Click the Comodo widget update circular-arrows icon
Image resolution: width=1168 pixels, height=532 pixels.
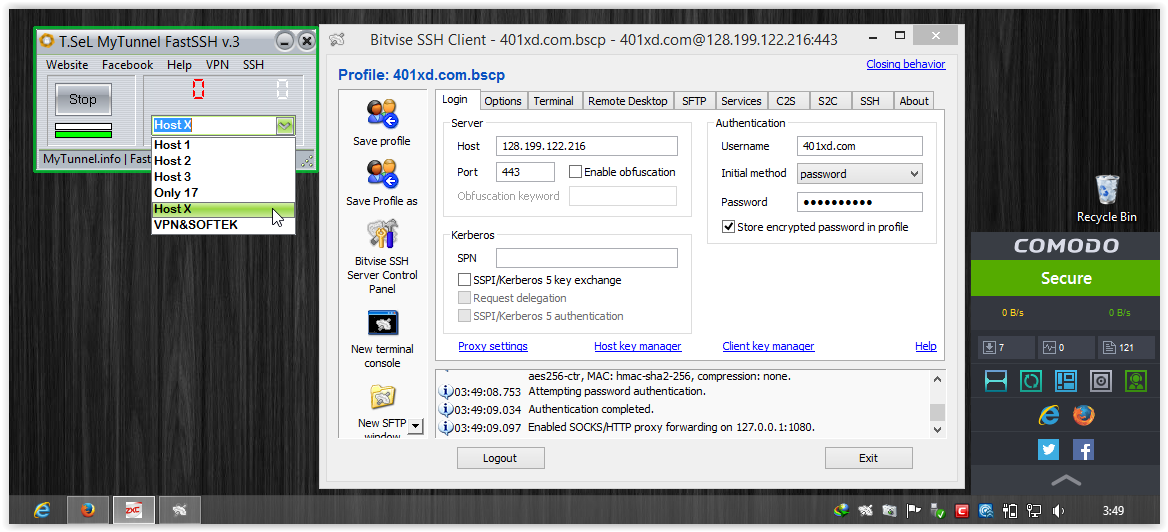(1031, 381)
